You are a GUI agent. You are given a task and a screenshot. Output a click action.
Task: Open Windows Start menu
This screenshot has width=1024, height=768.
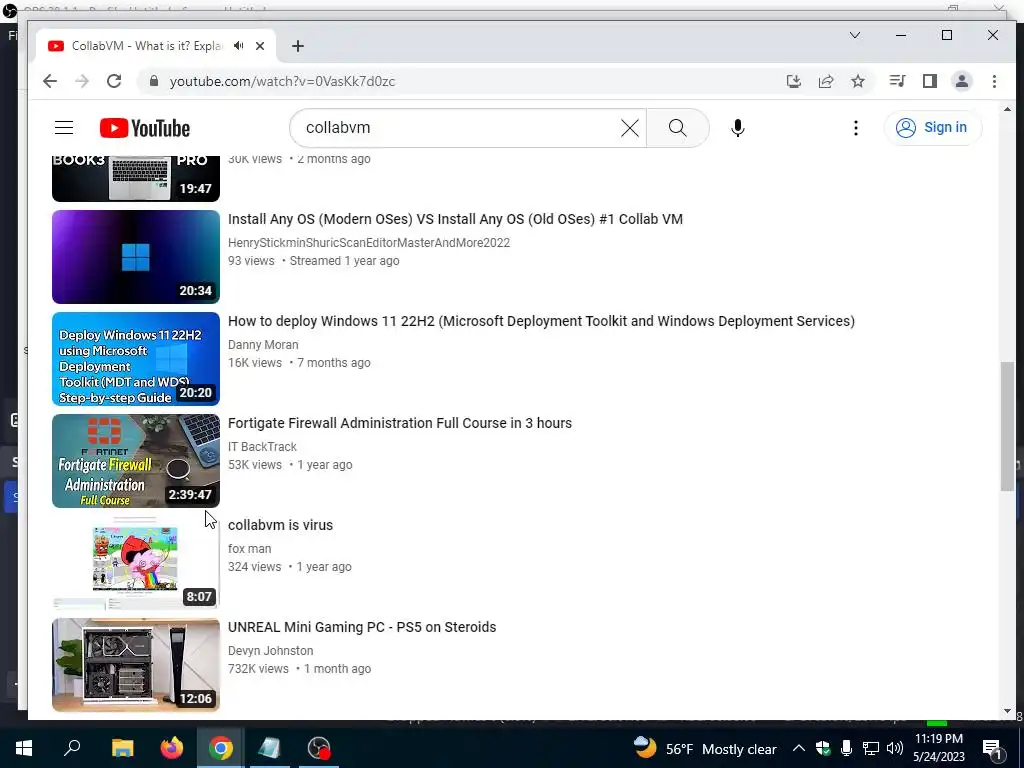[x=24, y=748]
